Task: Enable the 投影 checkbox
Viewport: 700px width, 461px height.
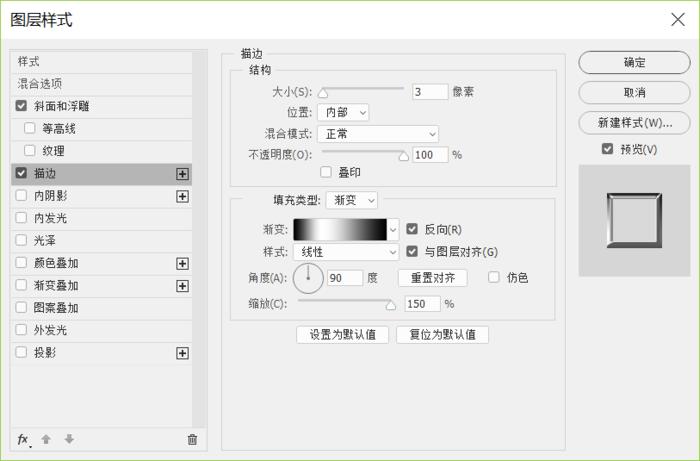Action: click(21, 352)
